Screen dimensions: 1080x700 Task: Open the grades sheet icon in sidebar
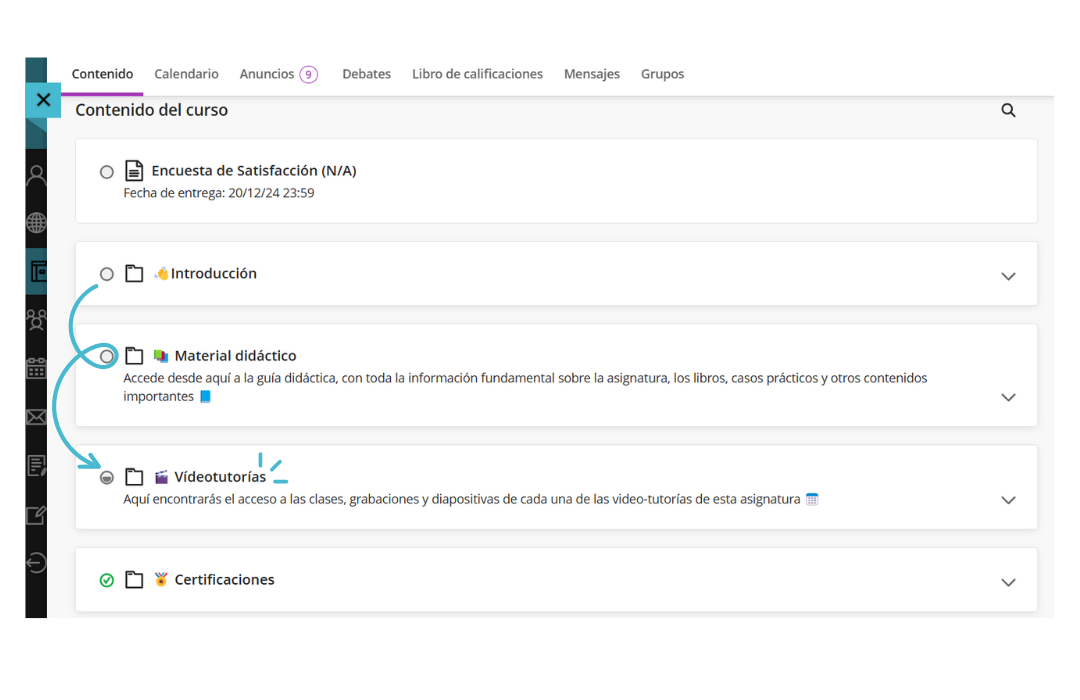(36, 465)
